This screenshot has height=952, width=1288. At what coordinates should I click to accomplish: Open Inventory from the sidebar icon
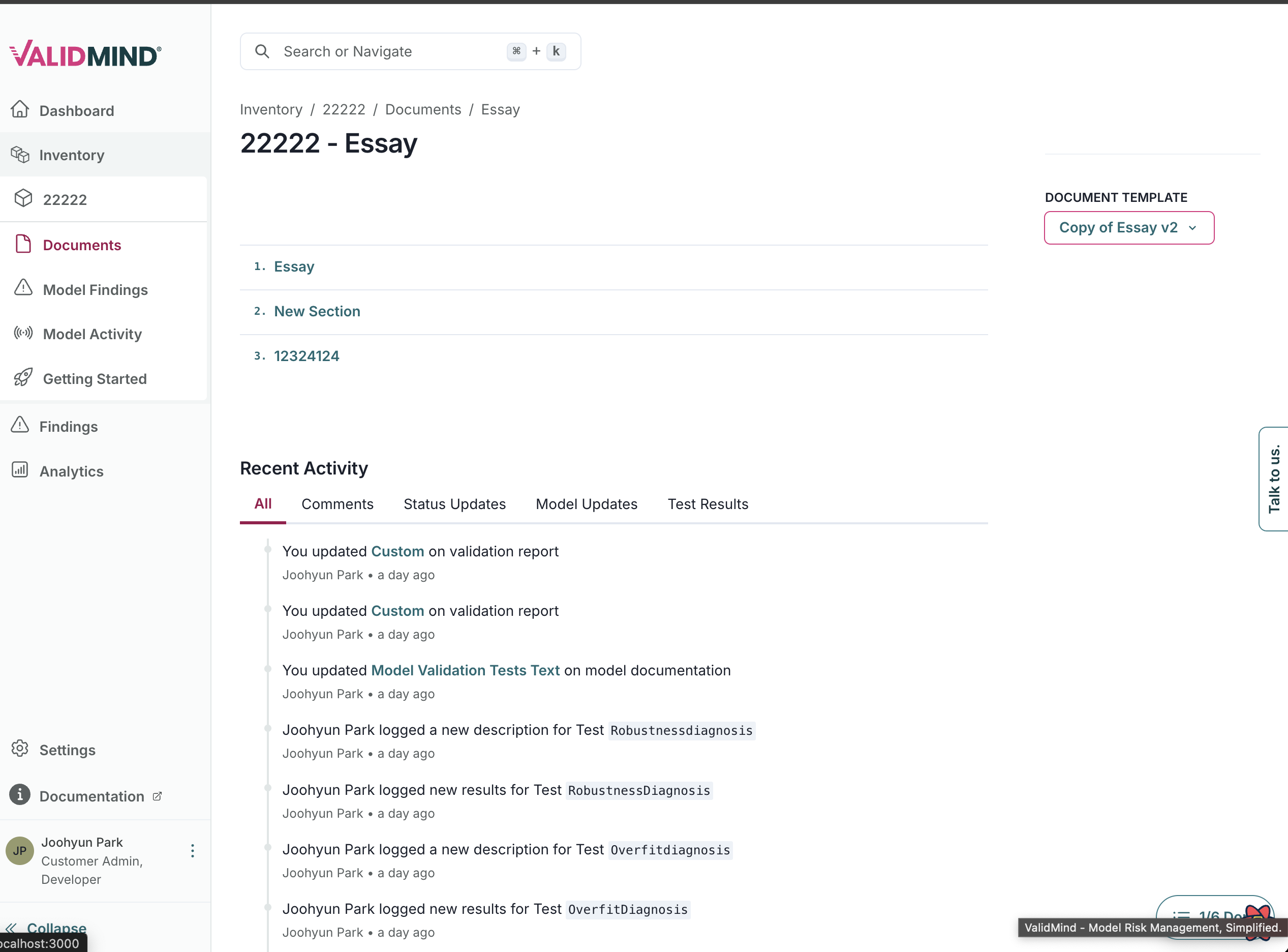click(x=21, y=154)
